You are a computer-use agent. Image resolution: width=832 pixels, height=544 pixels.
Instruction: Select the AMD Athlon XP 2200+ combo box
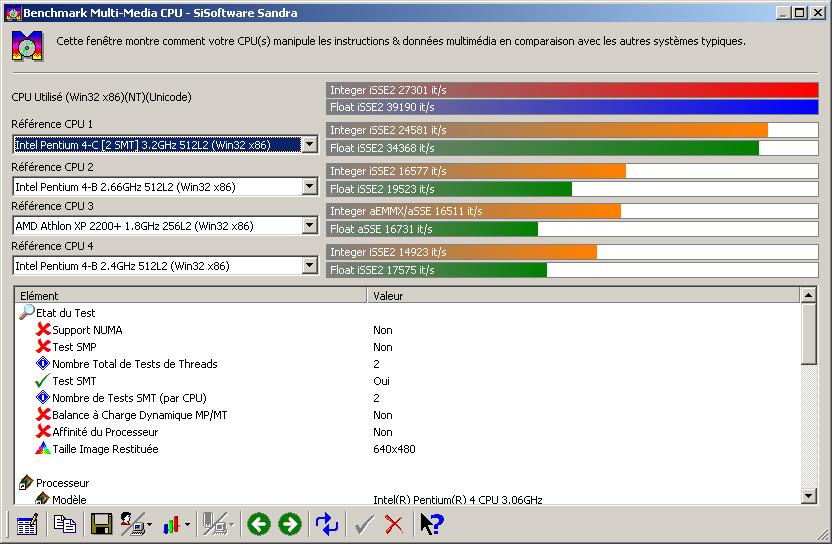[x=165, y=226]
